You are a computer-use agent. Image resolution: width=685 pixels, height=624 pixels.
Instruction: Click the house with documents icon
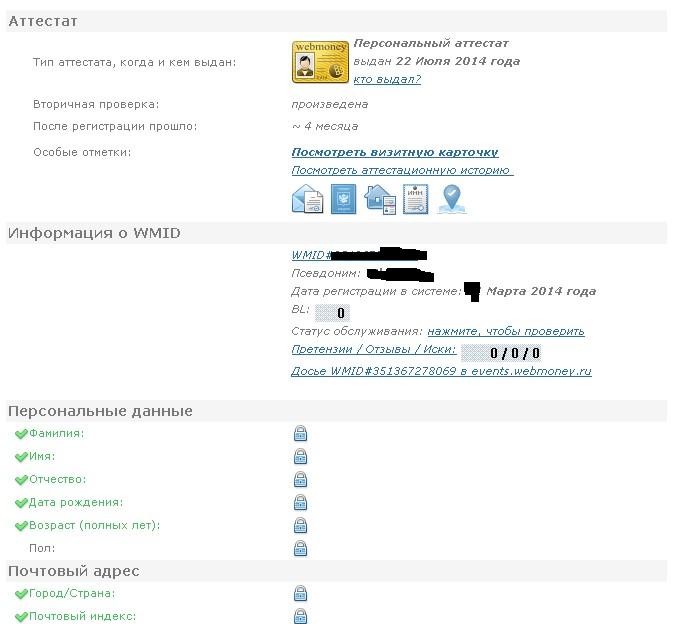pyautogui.click(x=380, y=199)
